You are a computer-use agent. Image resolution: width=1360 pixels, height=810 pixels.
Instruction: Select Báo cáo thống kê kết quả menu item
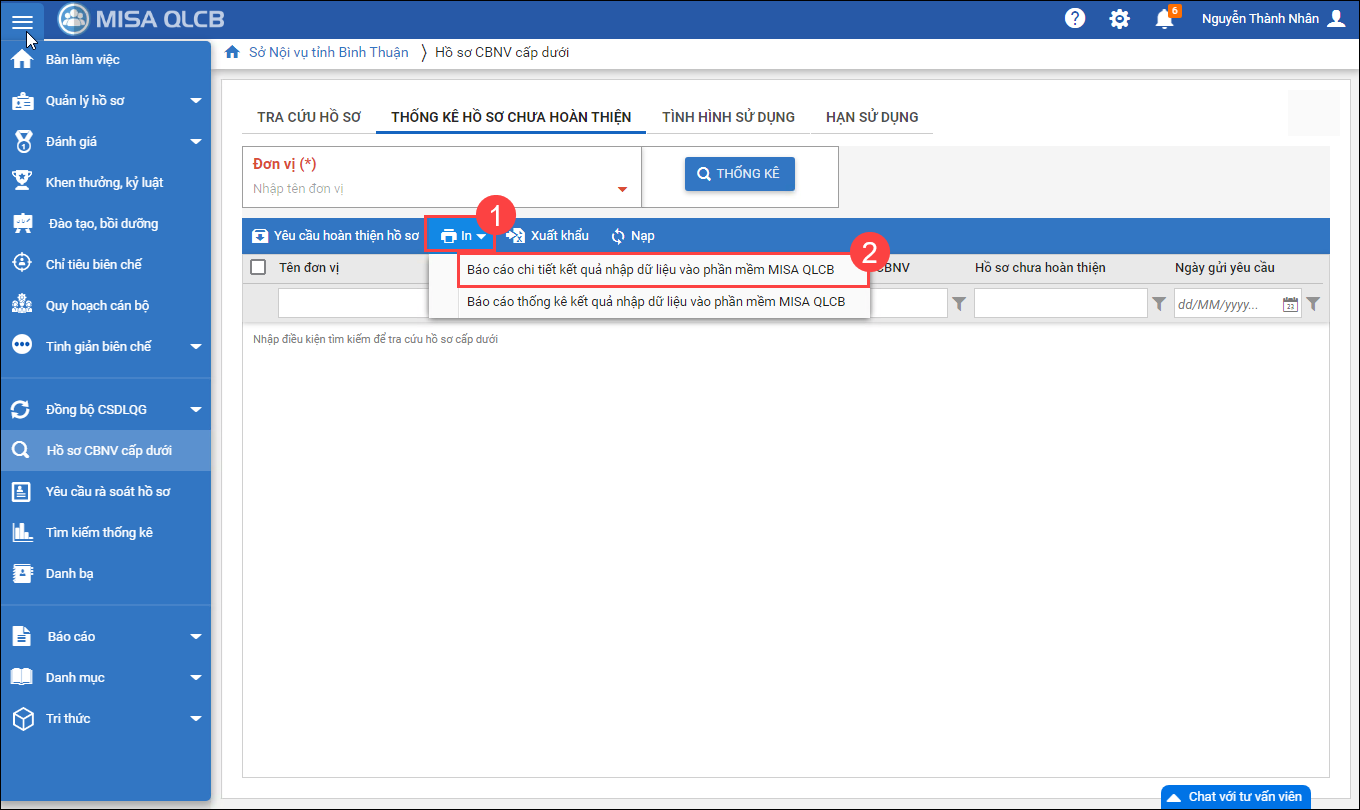(x=655, y=302)
